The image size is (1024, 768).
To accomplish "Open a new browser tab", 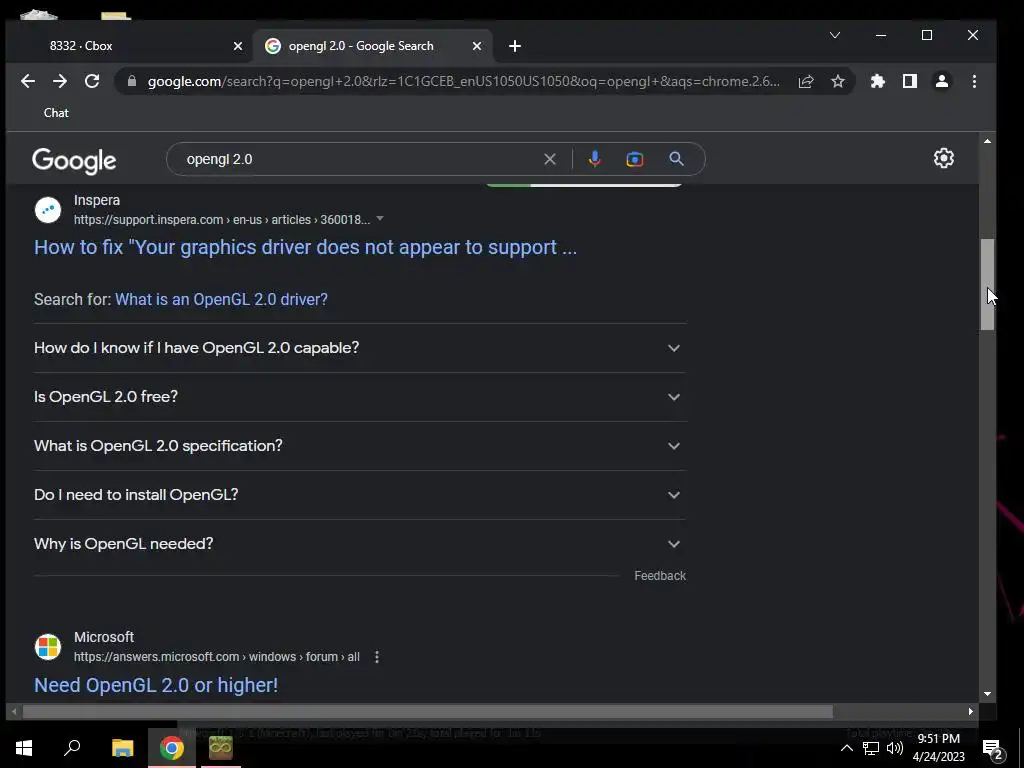I will click(x=515, y=46).
